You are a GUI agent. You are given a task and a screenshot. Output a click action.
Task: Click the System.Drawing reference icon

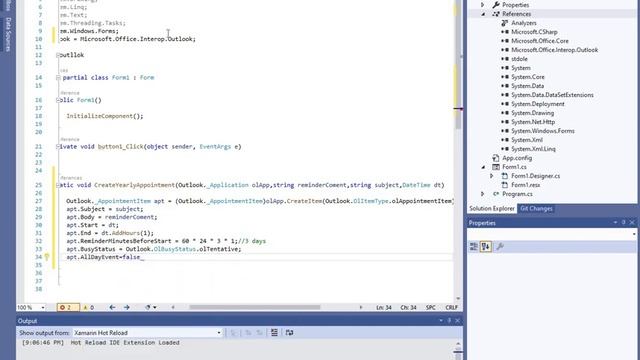click(505, 113)
